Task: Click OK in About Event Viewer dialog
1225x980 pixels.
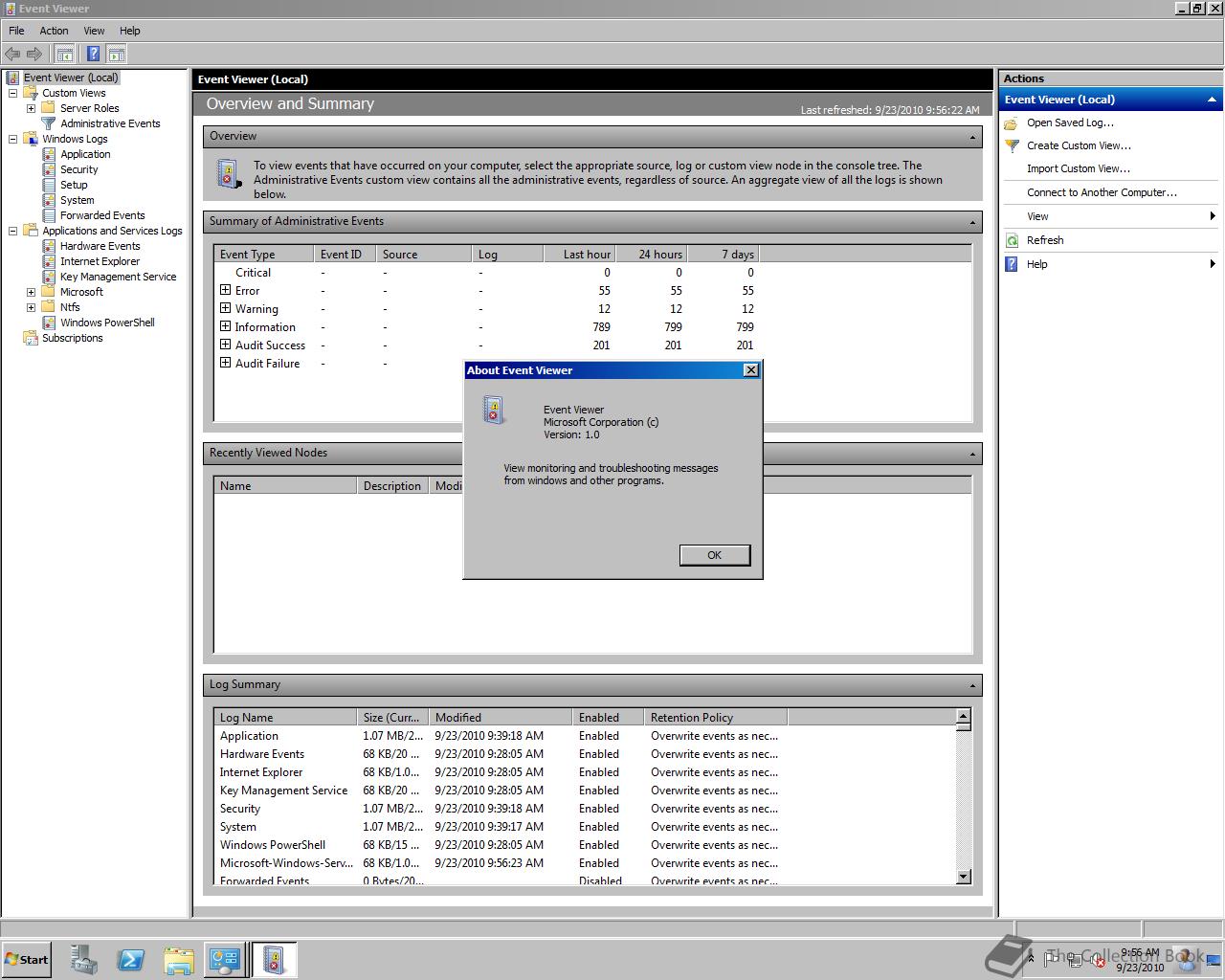Action: point(714,555)
